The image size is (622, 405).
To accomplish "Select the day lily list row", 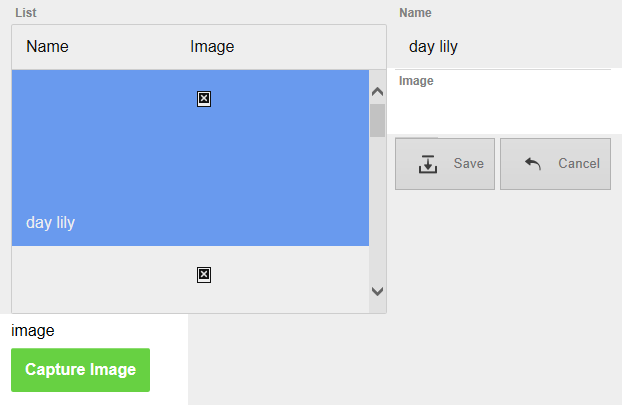I will pos(190,158).
